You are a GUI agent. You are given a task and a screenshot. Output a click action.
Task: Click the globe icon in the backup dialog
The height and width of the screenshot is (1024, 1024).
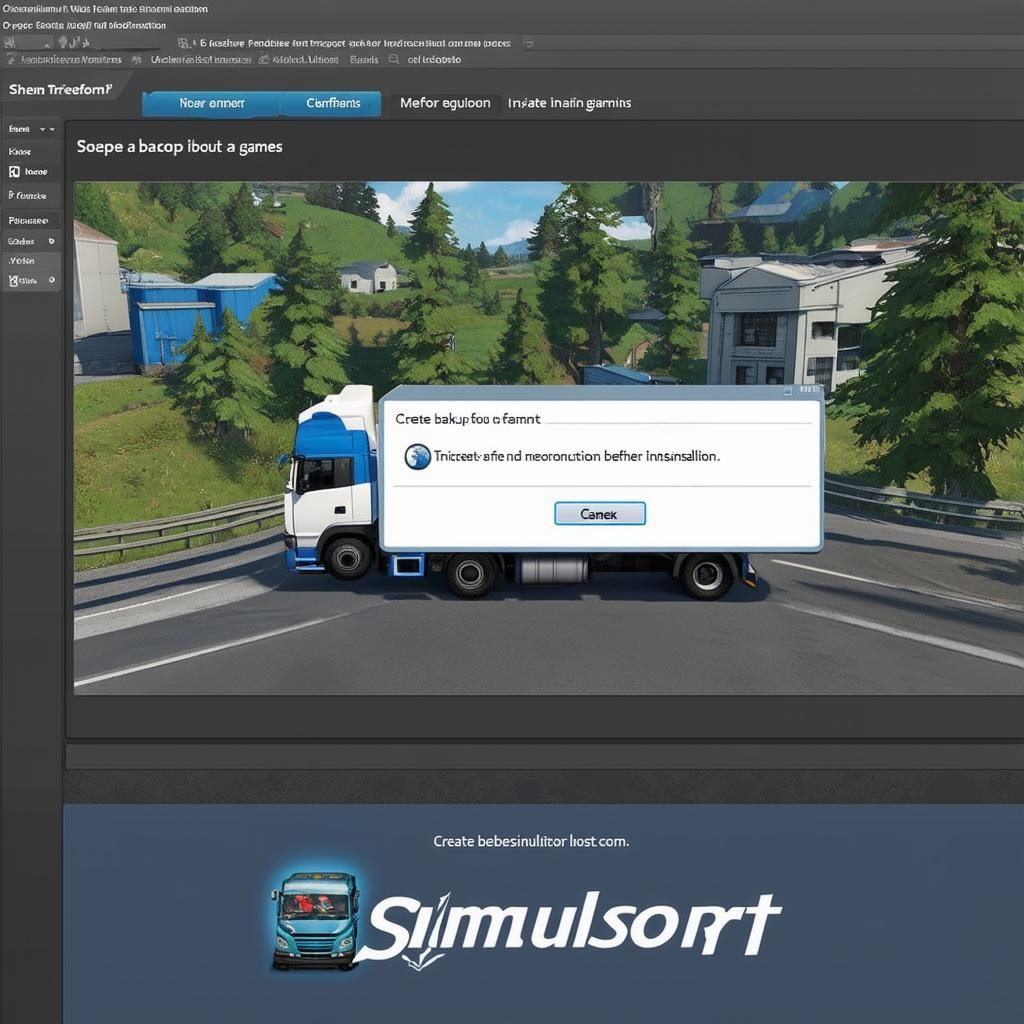point(417,456)
